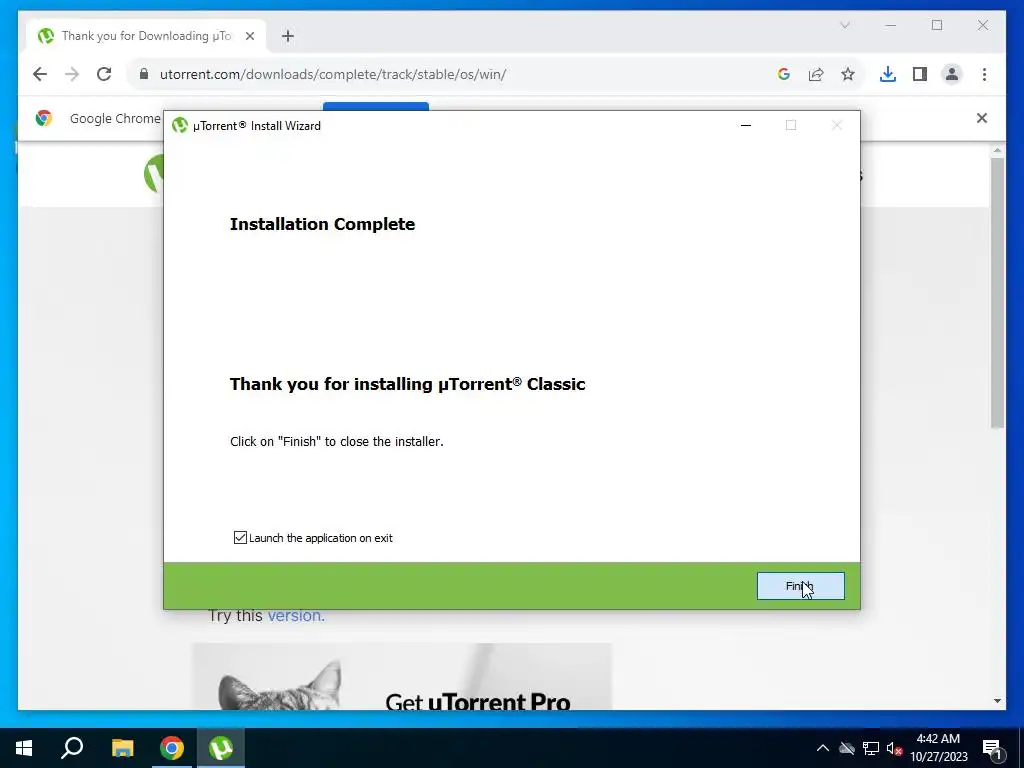Click scrollbar down arrow on the page

click(997, 701)
